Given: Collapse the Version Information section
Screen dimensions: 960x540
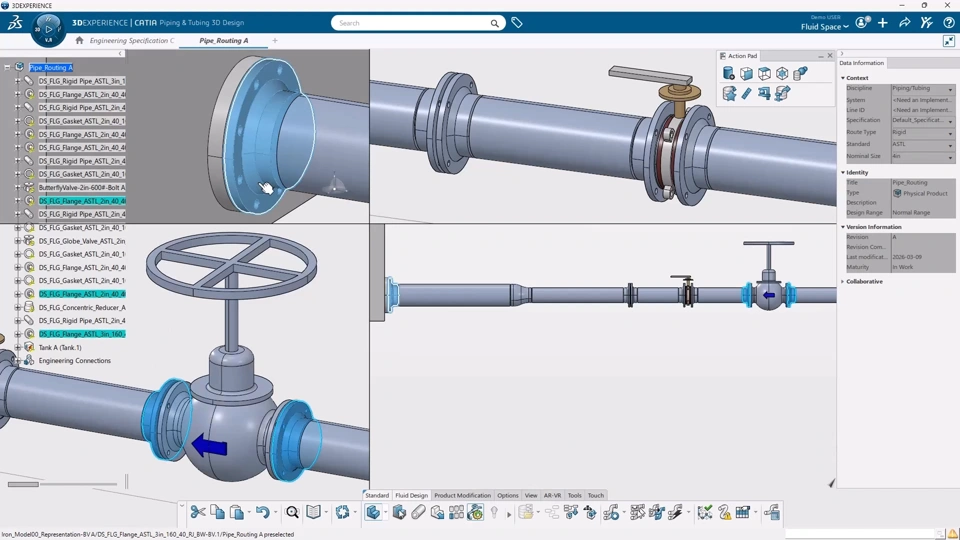Looking at the screenshot, I should coord(843,227).
